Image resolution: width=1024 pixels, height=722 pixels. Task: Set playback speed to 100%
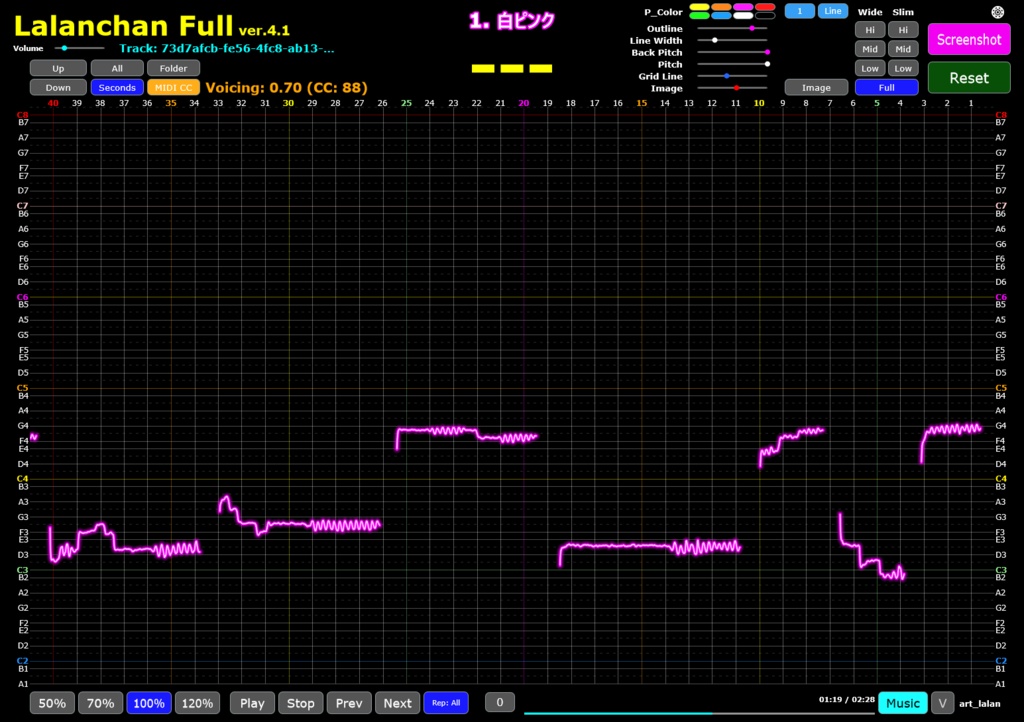[149, 703]
